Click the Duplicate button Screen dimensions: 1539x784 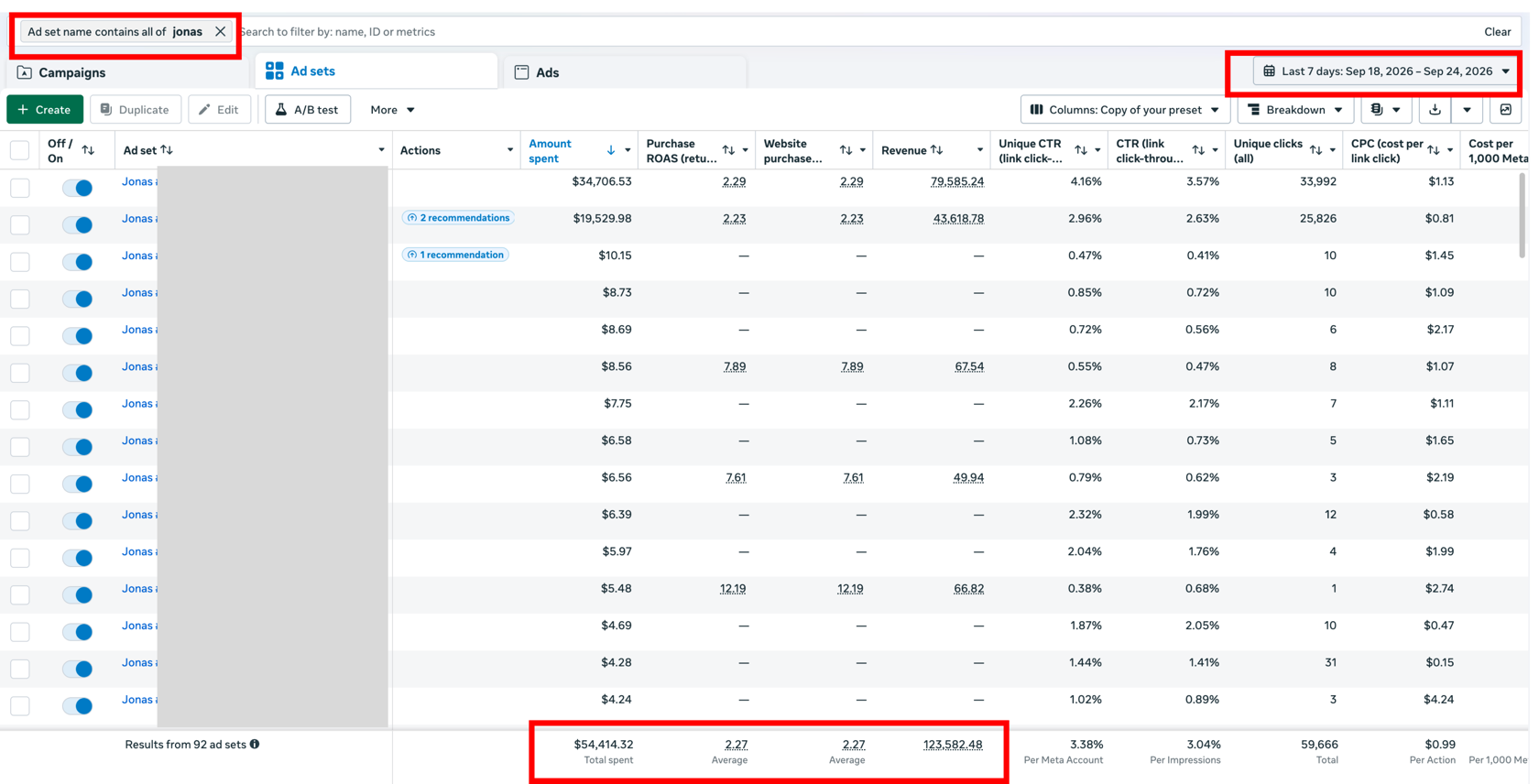click(135, 109)
